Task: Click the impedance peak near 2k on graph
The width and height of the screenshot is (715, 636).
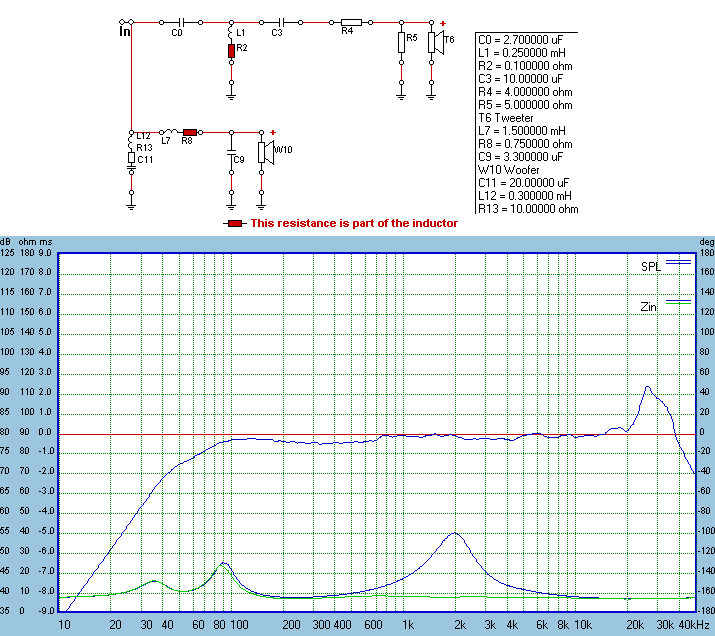Action: pyautogui.click(x=455, y=533)
